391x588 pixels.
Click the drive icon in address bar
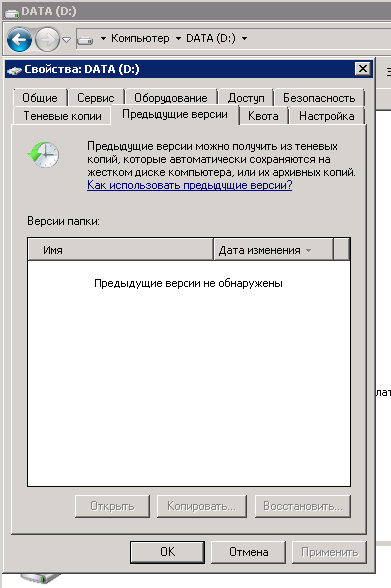pyautogui.click(x=85, y=39)
